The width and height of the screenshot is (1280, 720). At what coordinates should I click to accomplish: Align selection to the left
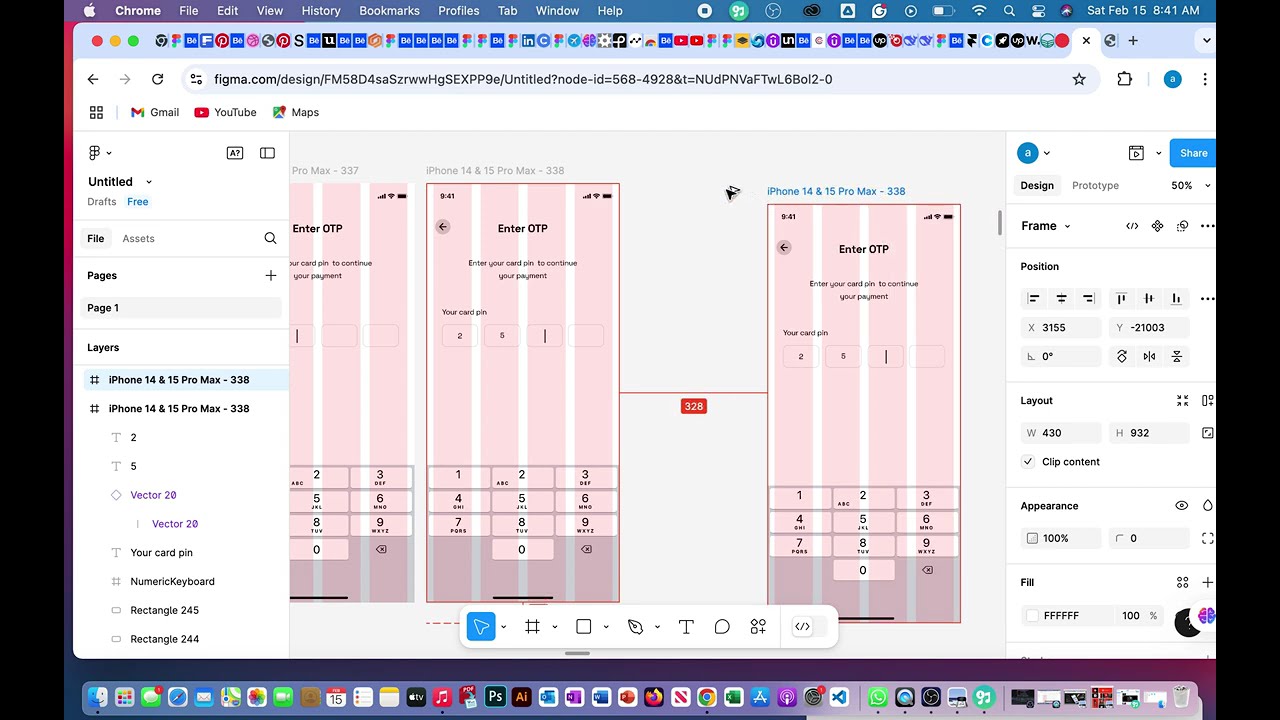[x=1034, y=298]
